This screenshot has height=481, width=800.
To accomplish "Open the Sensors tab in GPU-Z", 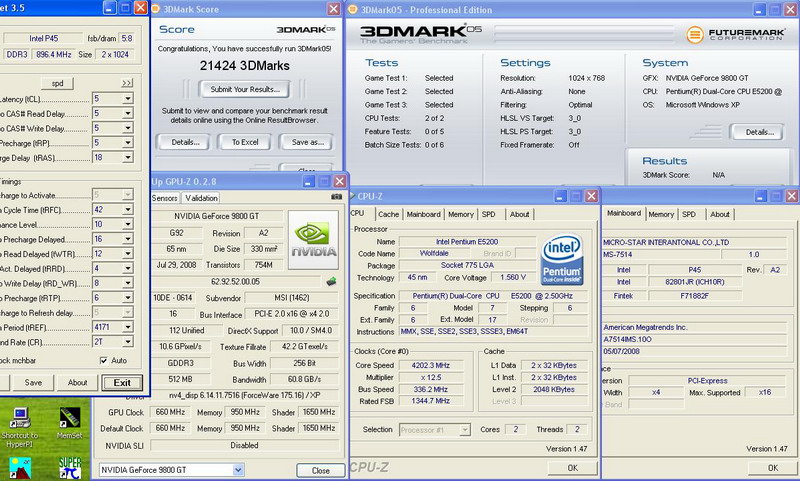I will [x=164, y=198].
